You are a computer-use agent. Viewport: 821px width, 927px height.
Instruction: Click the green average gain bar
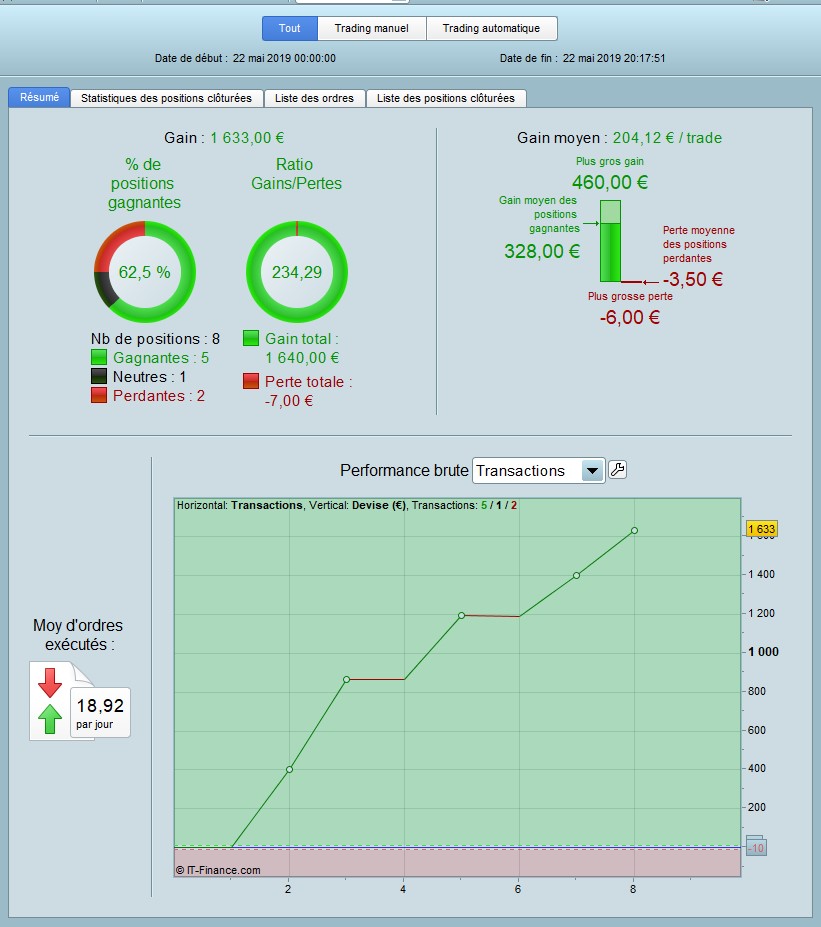pos(610,241)
